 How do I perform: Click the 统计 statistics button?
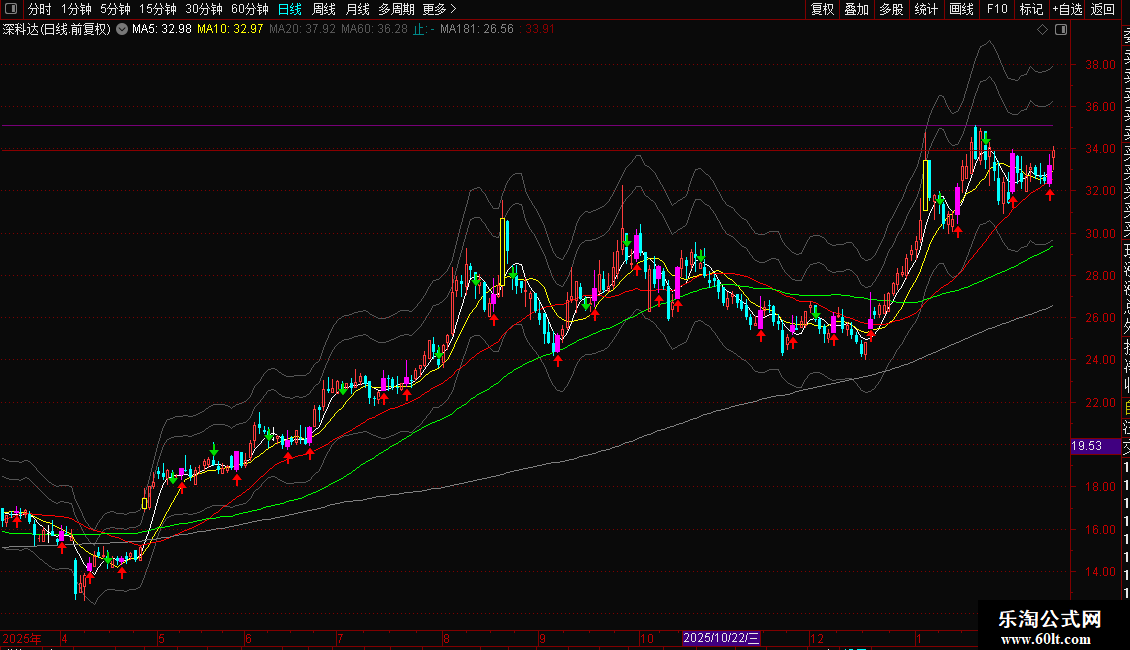click(x=926, y=9)
